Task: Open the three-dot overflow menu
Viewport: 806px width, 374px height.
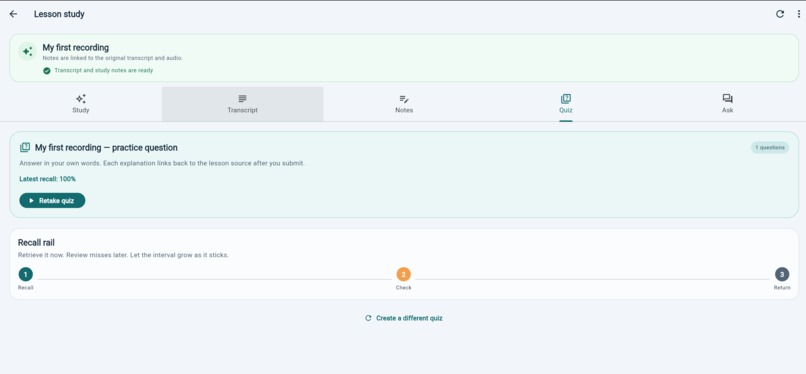Action: [x=799, y=14]
